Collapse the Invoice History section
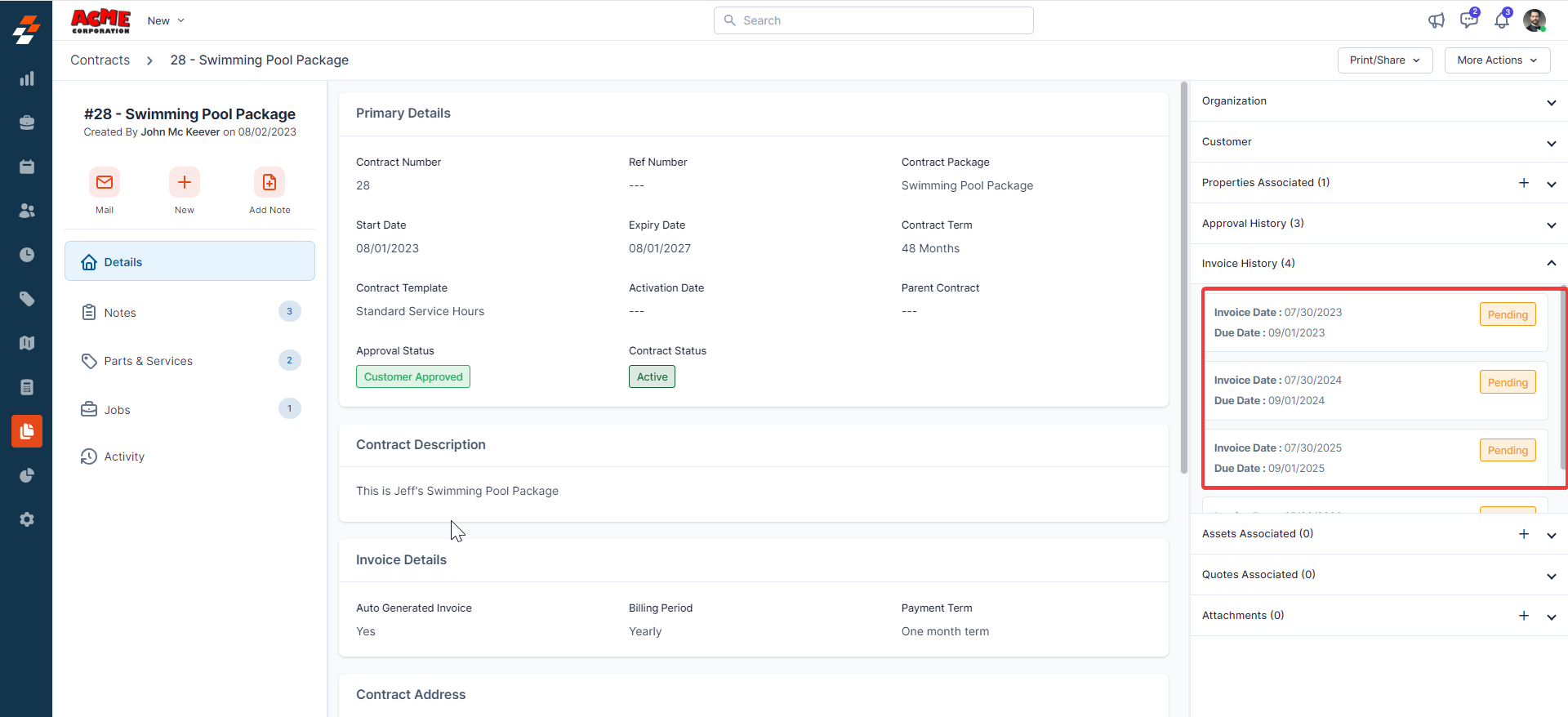This screenshot has height=717, width=1568. [1551, 263]
